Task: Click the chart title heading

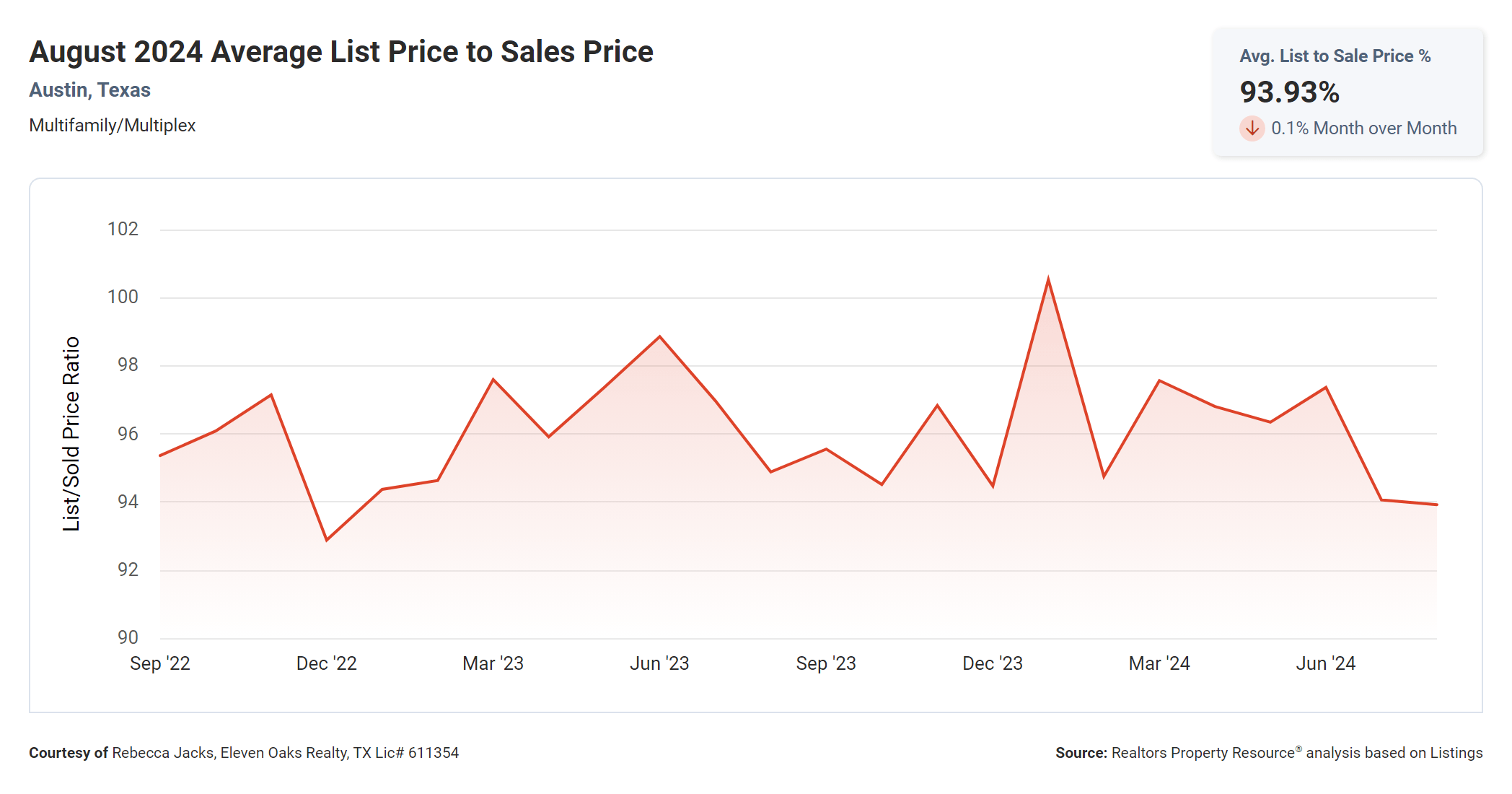Action: click(340, 52)
